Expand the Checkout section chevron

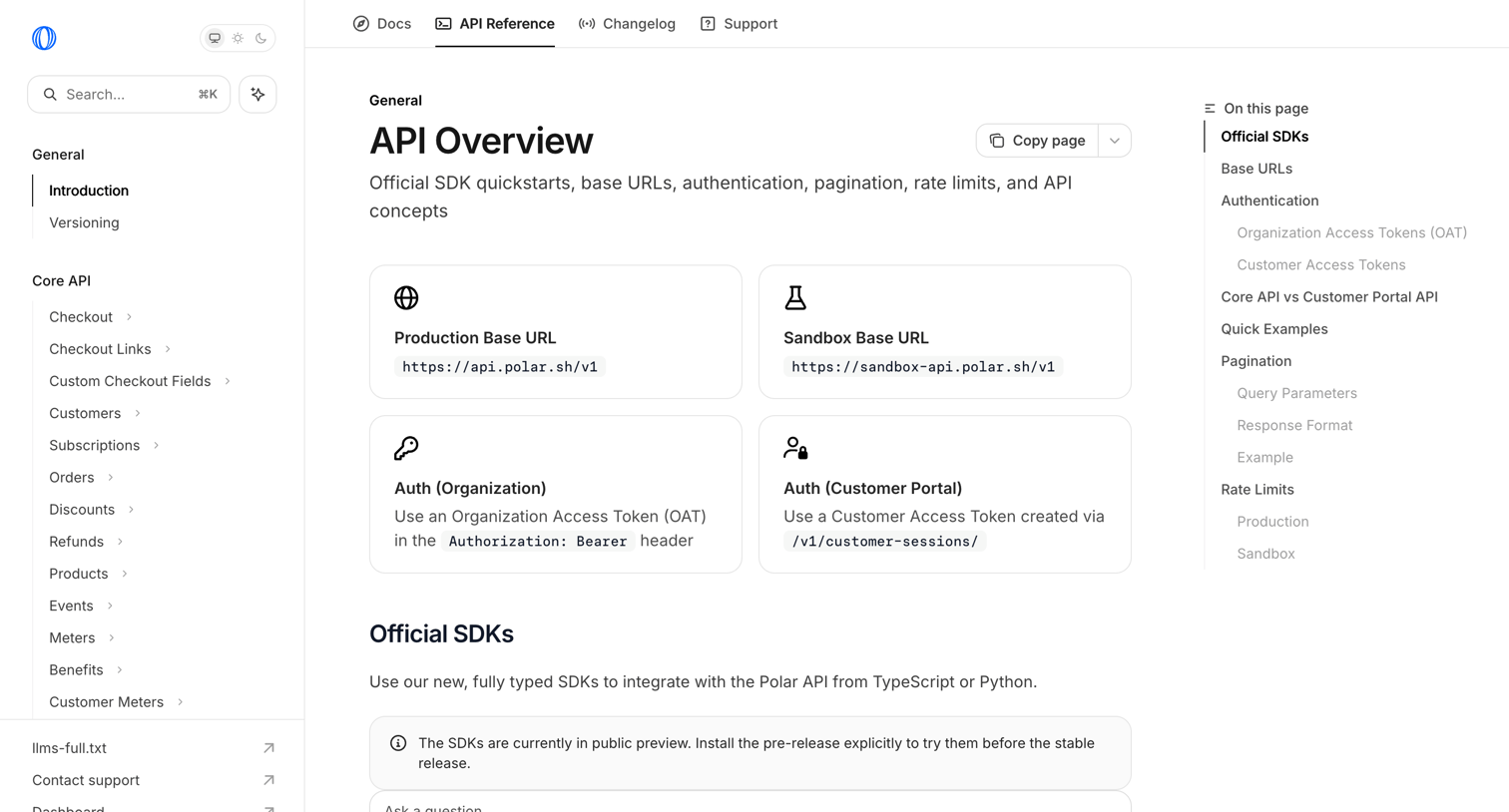point(129,317)
